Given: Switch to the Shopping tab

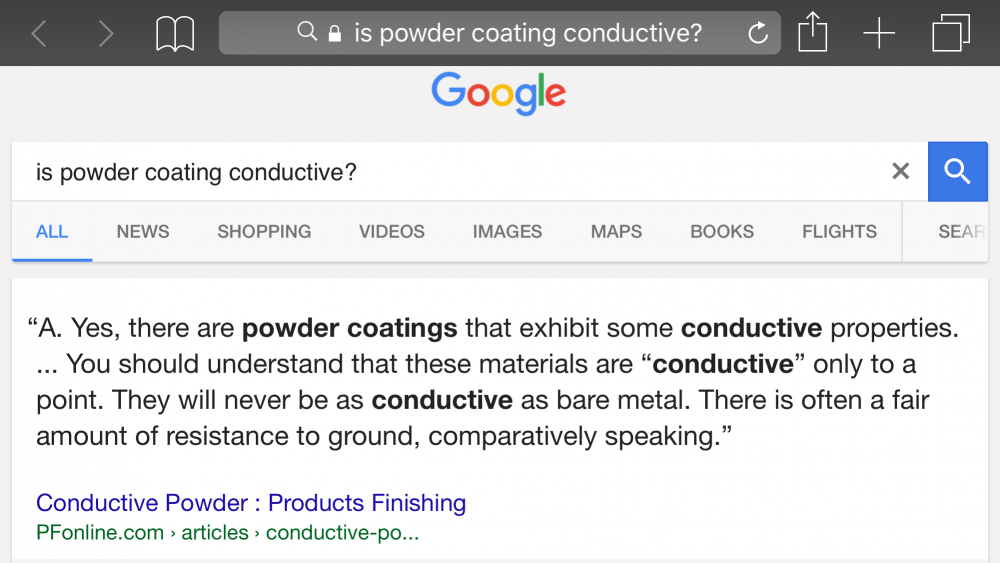Looking at the screenshot, I should (x=264, y=231).
